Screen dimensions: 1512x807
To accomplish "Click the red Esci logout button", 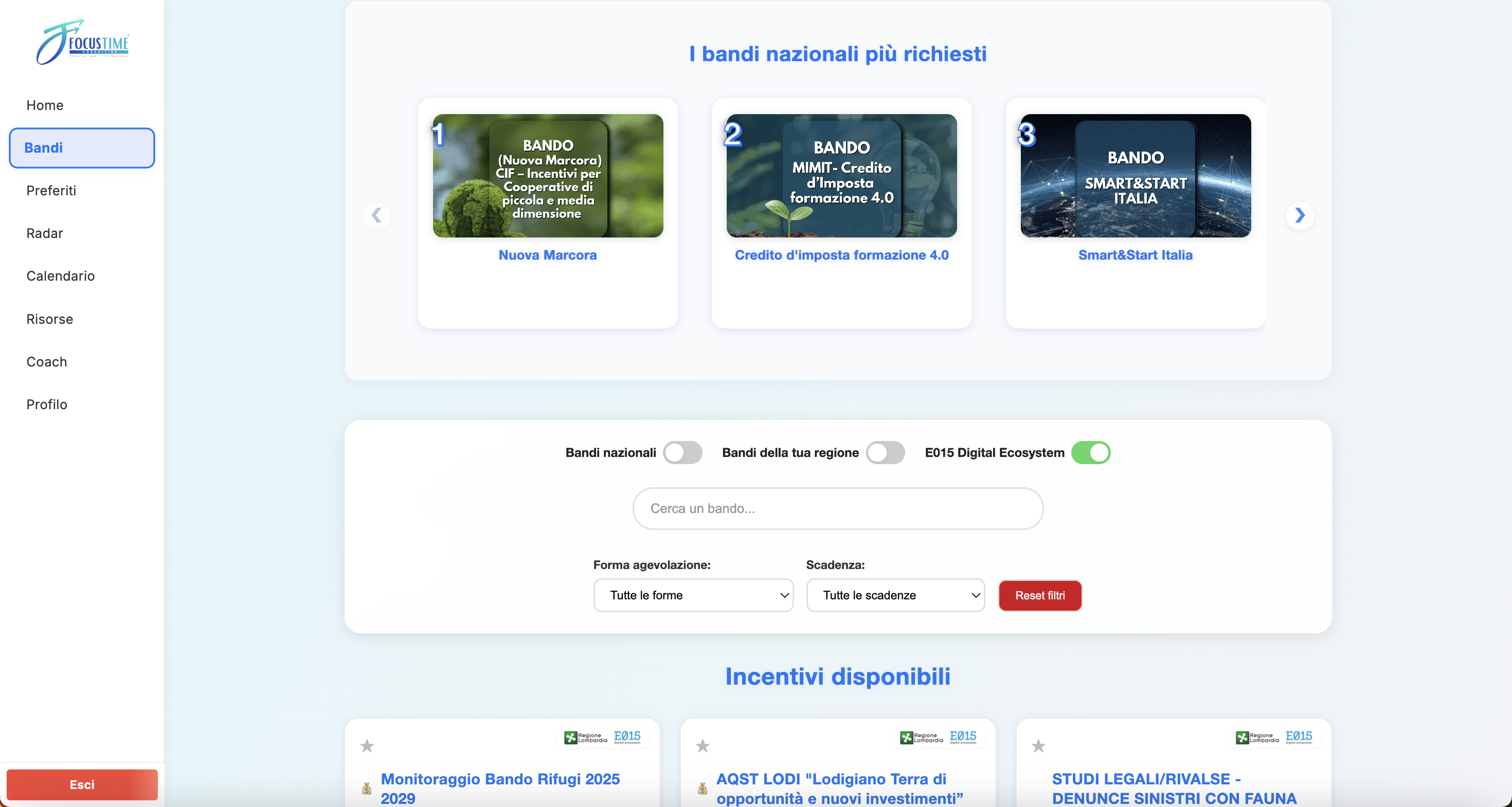I will (82, 785).
